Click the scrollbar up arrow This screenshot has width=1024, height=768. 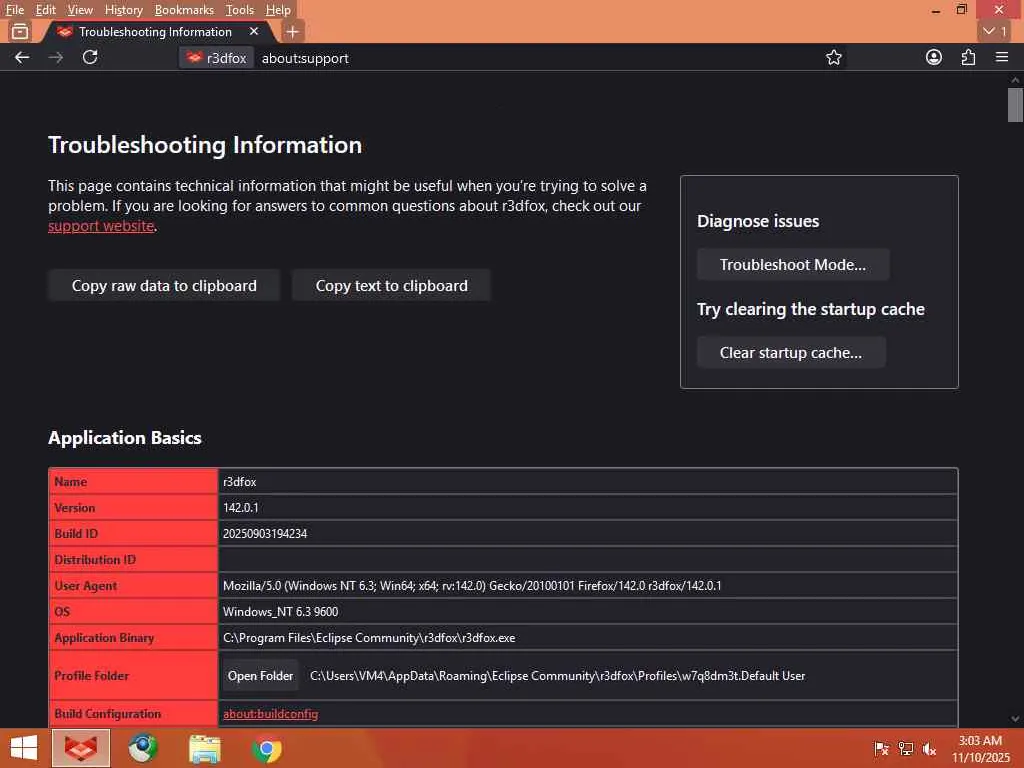pos(1015,80)
